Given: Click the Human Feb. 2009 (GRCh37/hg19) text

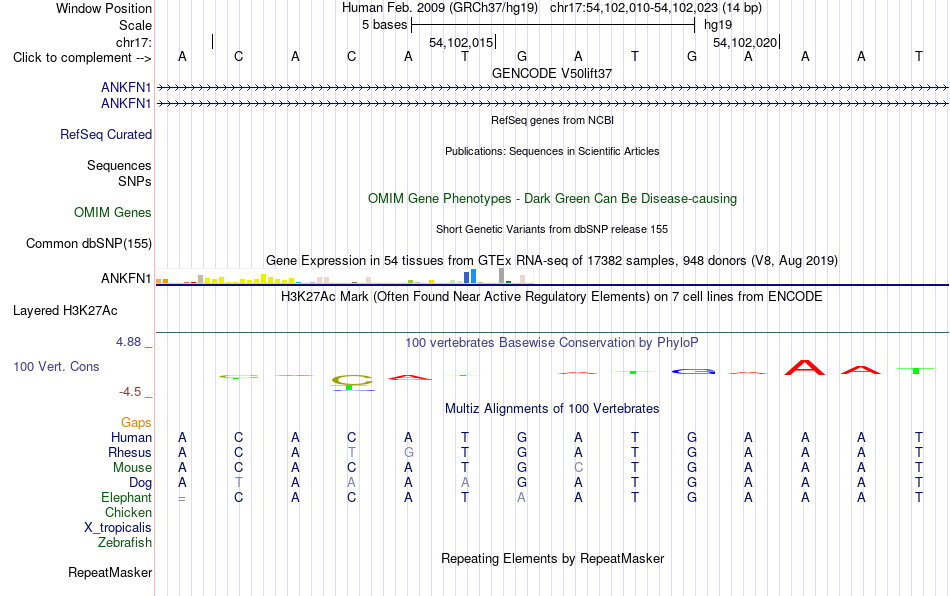Looking at the screenshot, I should coord(440,8).
